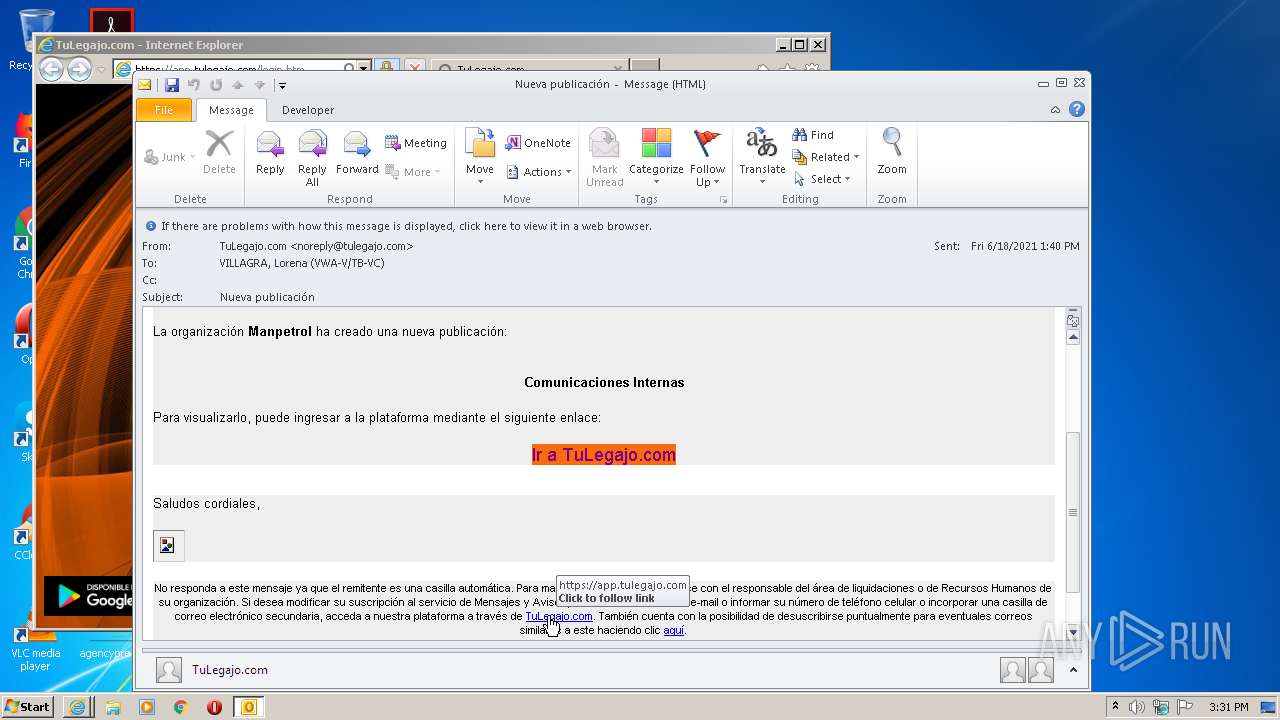Choose Reply All
Image resolution: width=1280 pixels, height=720 pixels.
coord(312,158)
